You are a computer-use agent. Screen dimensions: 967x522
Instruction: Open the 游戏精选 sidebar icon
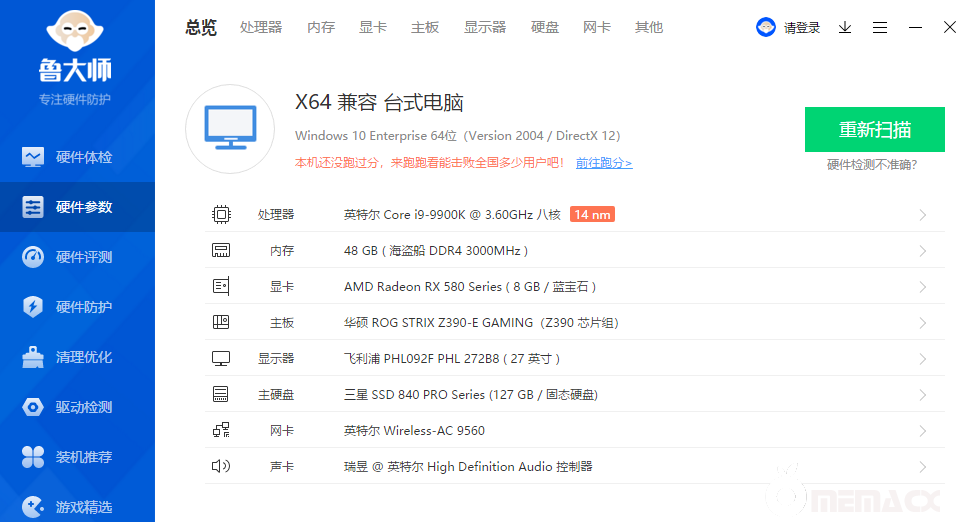click(x=33, y=506)
